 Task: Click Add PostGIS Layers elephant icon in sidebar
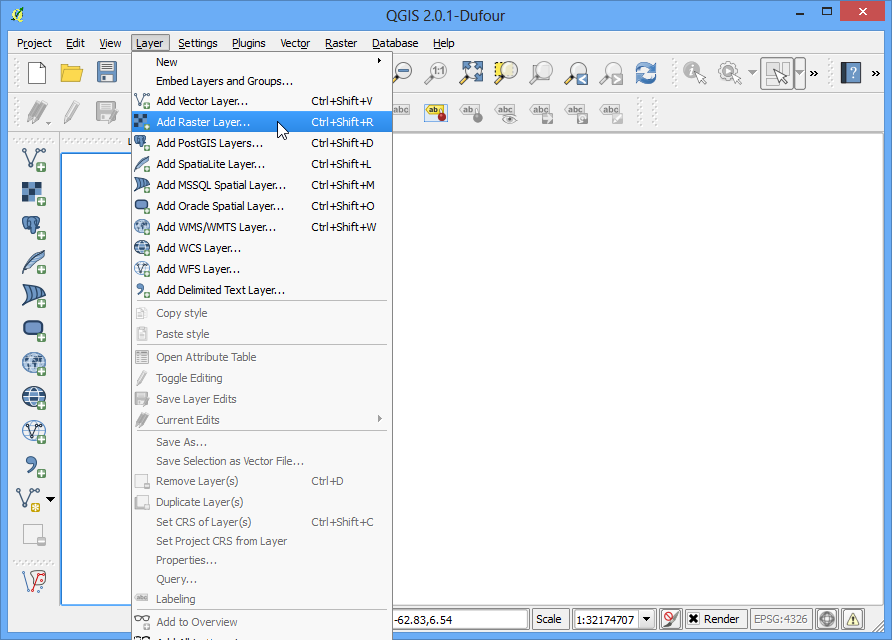(x=34, y=228)
